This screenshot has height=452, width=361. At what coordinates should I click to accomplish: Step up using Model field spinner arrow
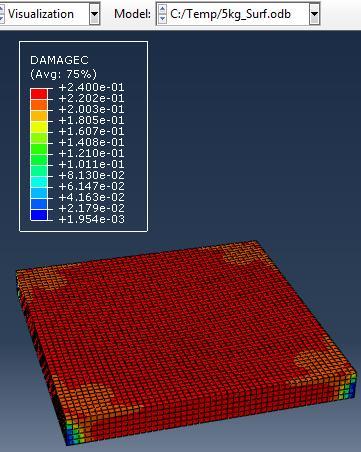point(162,9)
